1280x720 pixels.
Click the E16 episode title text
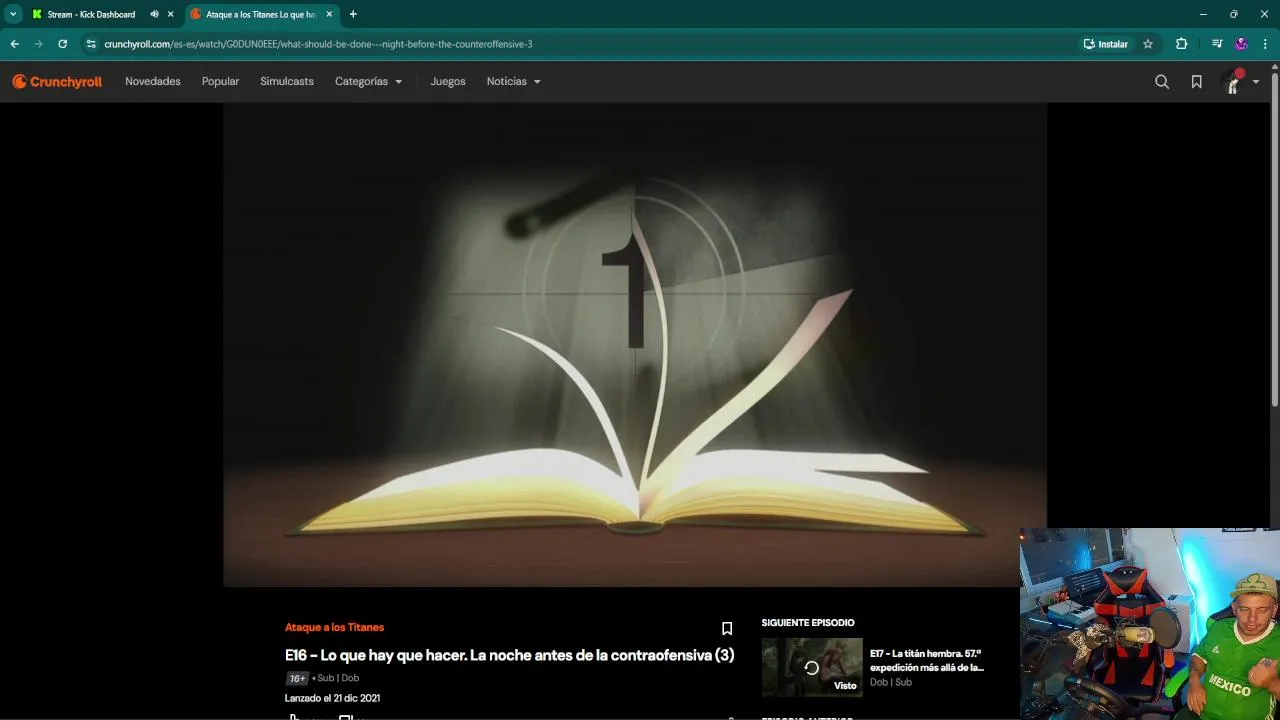[509, 655]
